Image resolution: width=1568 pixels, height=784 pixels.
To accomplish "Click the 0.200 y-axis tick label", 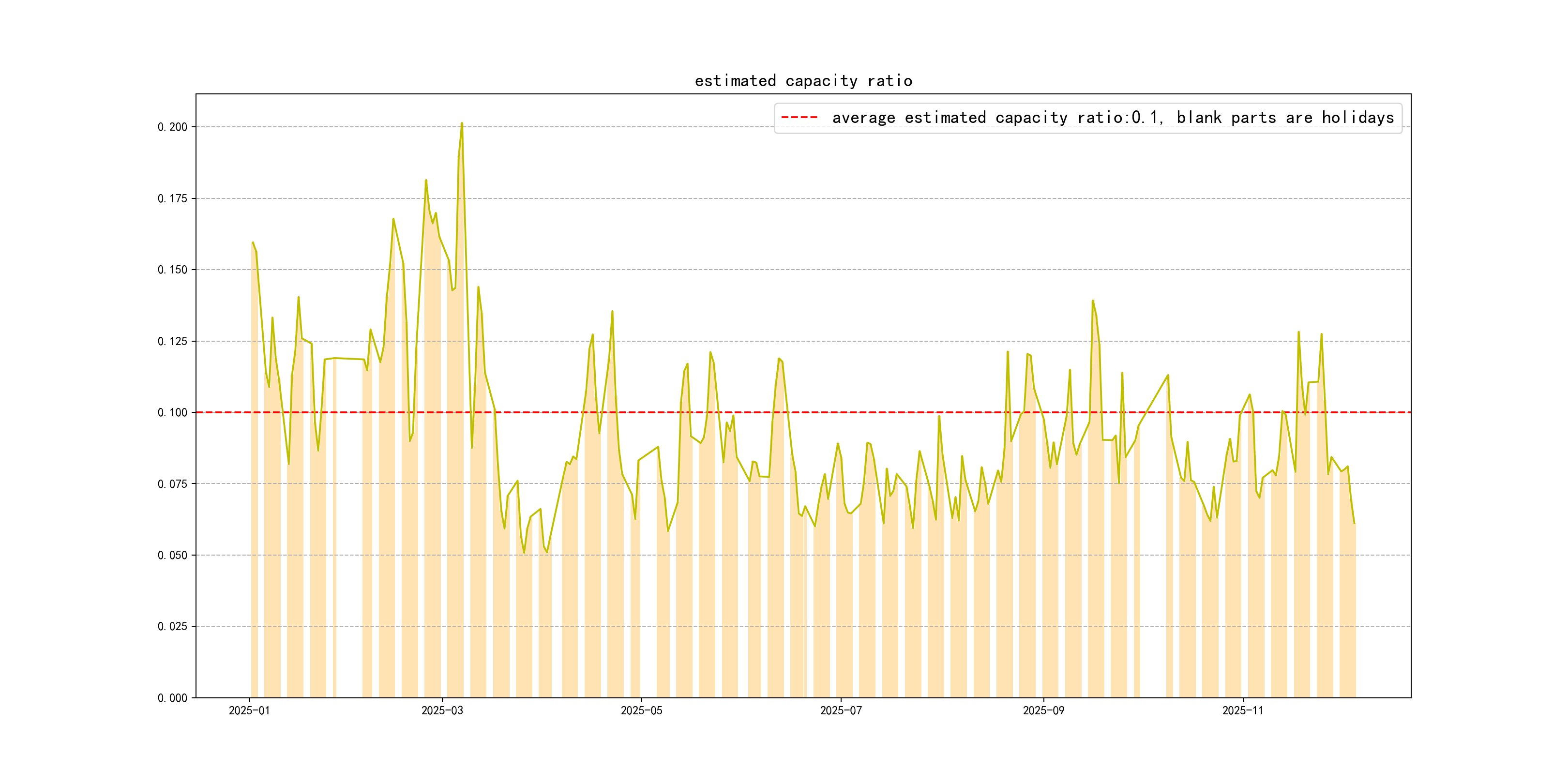I will tap(172, 127).
